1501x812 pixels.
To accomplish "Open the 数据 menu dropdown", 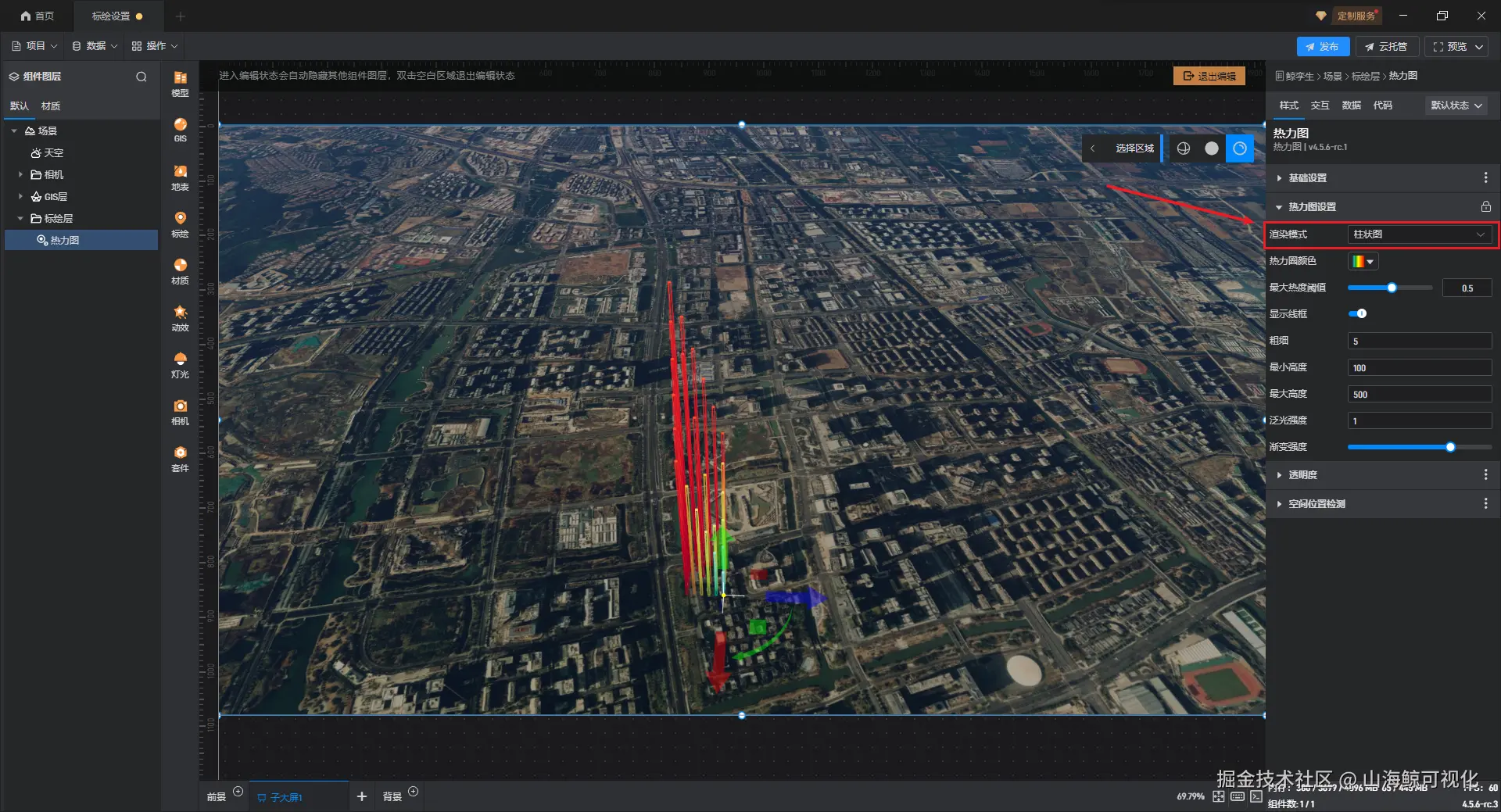I will click(x=95, y=46).
